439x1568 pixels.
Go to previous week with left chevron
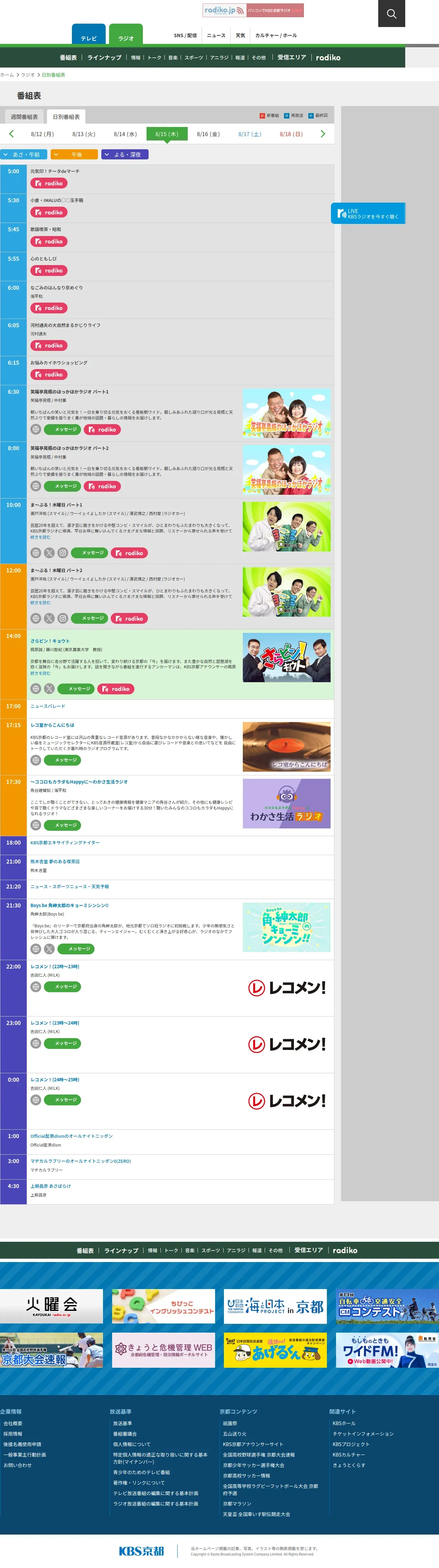pos(11,134)
